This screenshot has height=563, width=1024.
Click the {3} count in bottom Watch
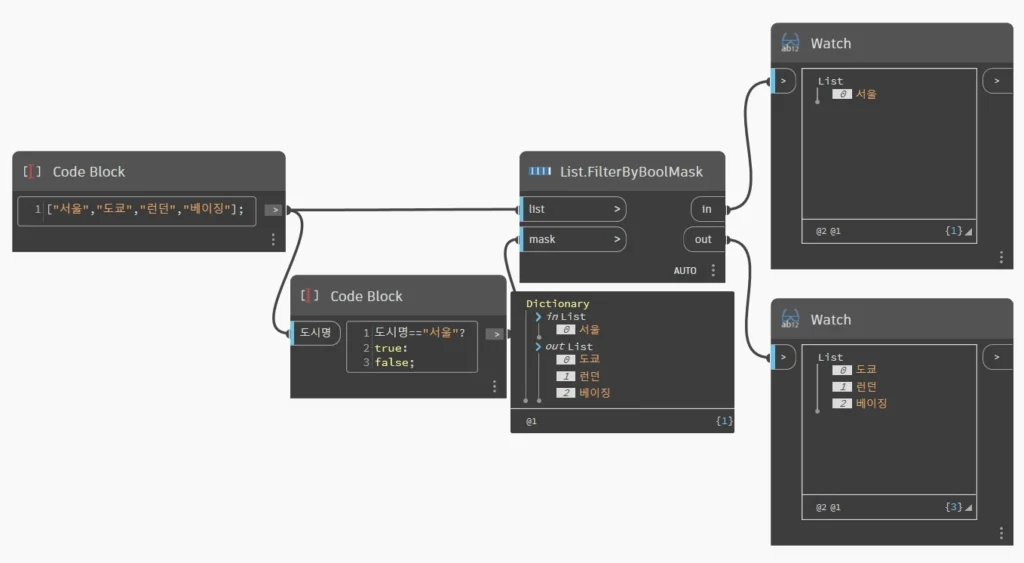953,507
